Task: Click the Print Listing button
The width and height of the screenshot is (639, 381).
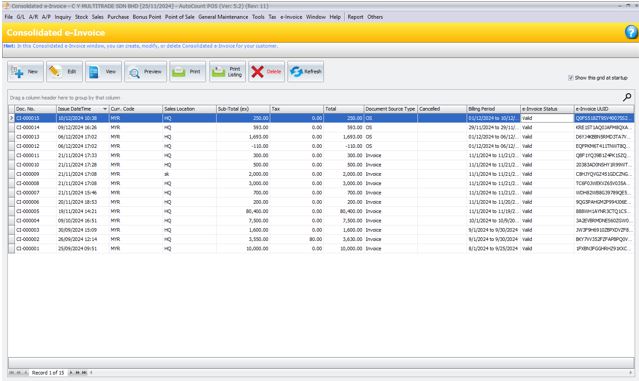Action: click(x=227, y=72)
